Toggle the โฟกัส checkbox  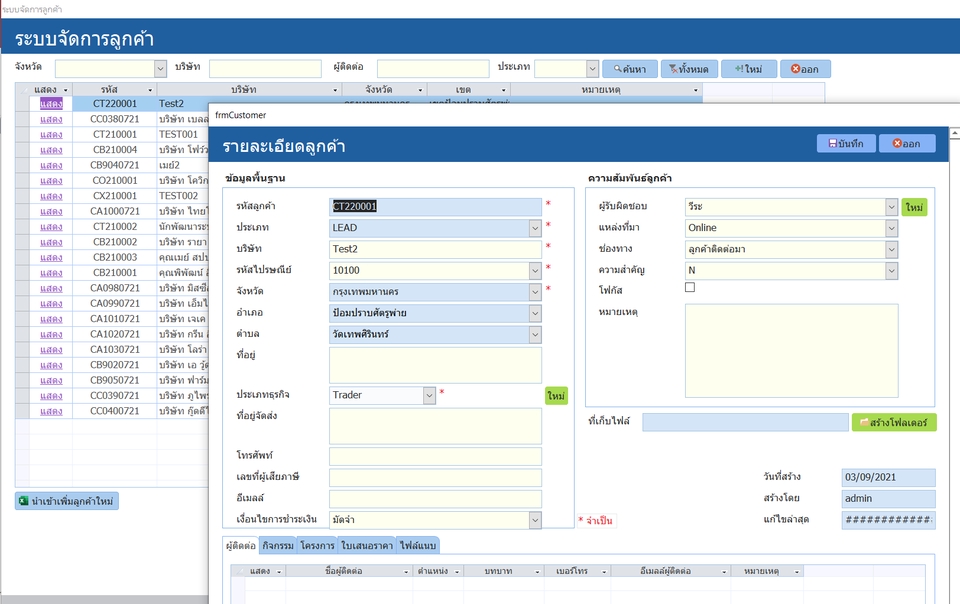[x=690, y=288]
